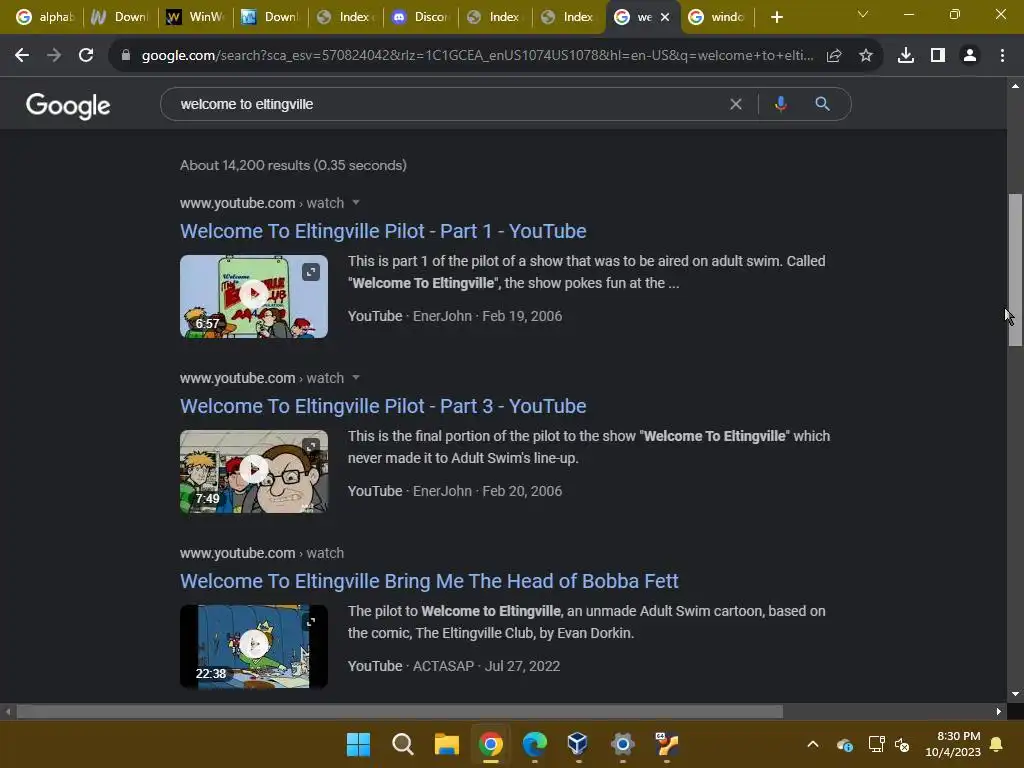Click the 'About 14,200 results' text

[x=293, y=165]
